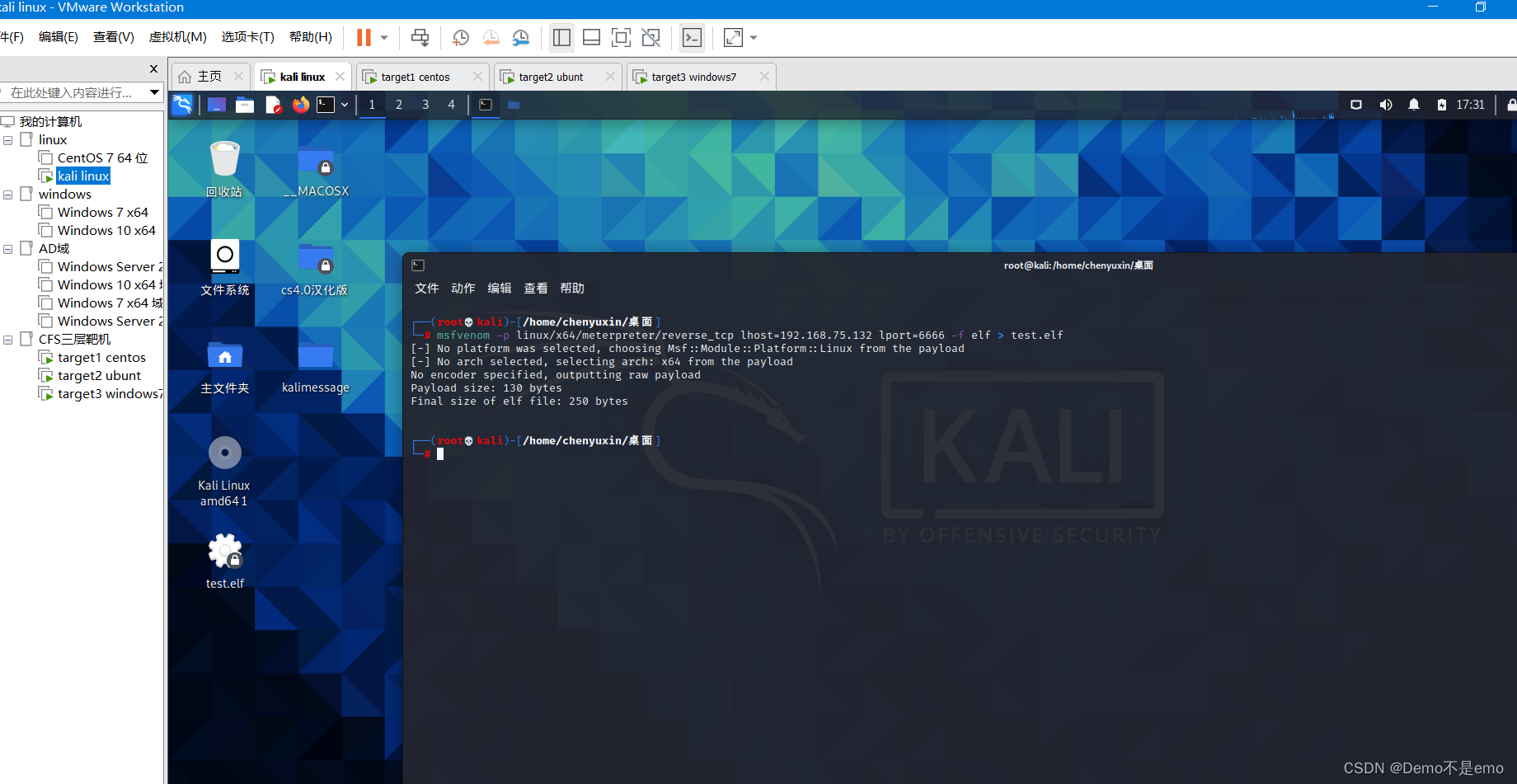Screen dimensions: 1517x784
Task: Open the power options dropdown next to pause
Action: coord(384,37)
